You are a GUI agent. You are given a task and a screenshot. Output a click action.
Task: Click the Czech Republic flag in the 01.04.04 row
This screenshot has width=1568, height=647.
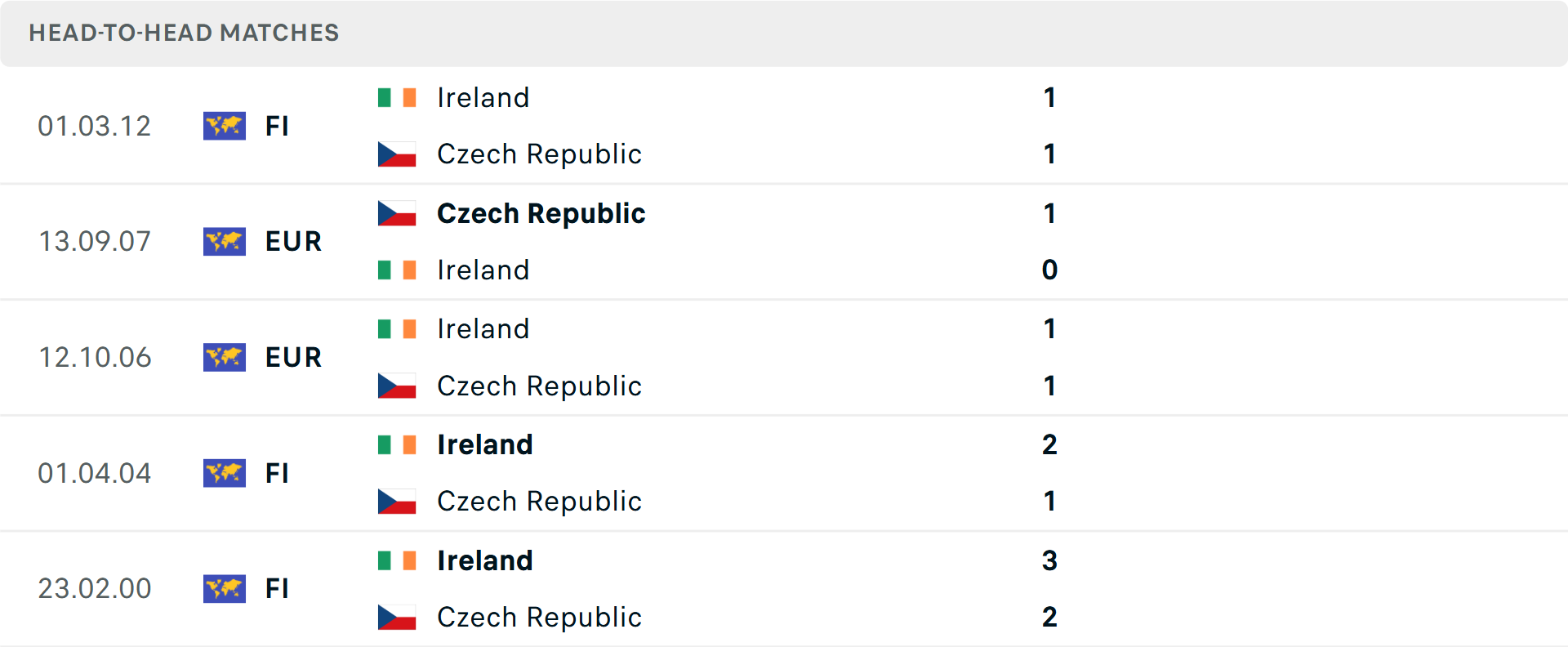click(x=398, y=501)
